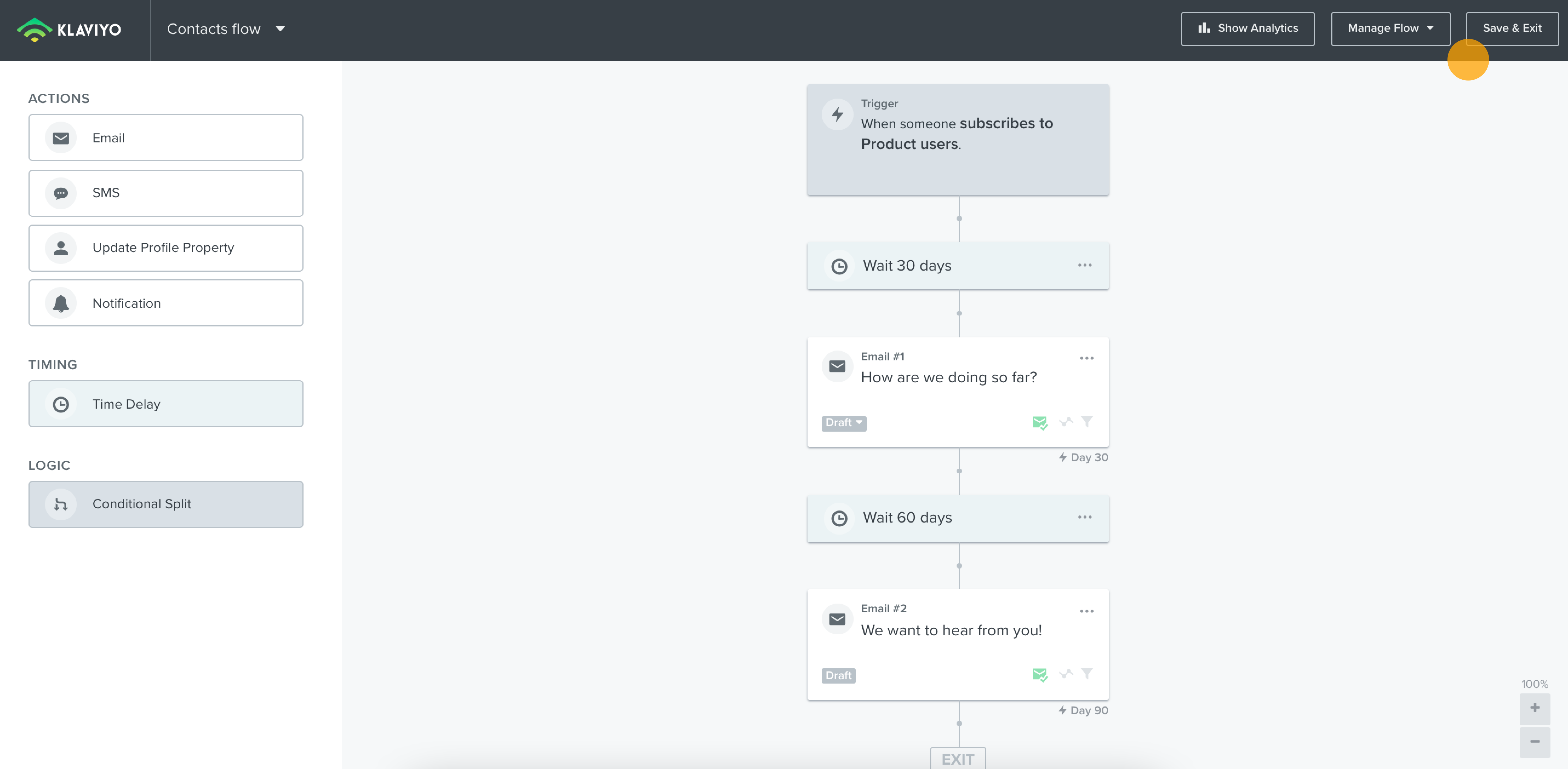Click the Time Delay label
The height and width of the screenshot is (769, 1568).
coord(127,404)
